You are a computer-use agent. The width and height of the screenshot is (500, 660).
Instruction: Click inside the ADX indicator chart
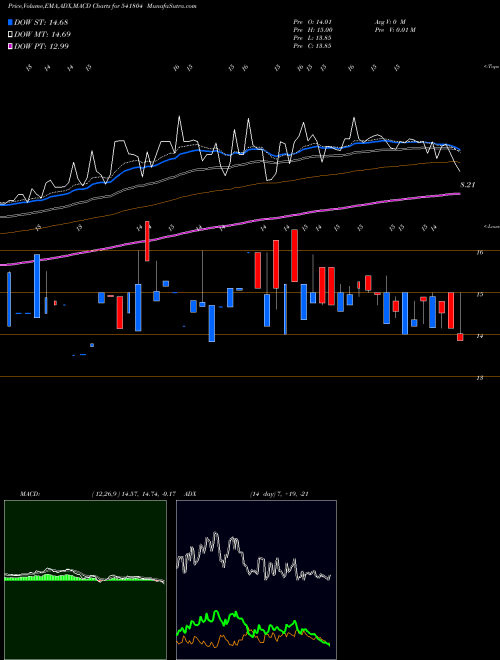(x=256, y=580)
